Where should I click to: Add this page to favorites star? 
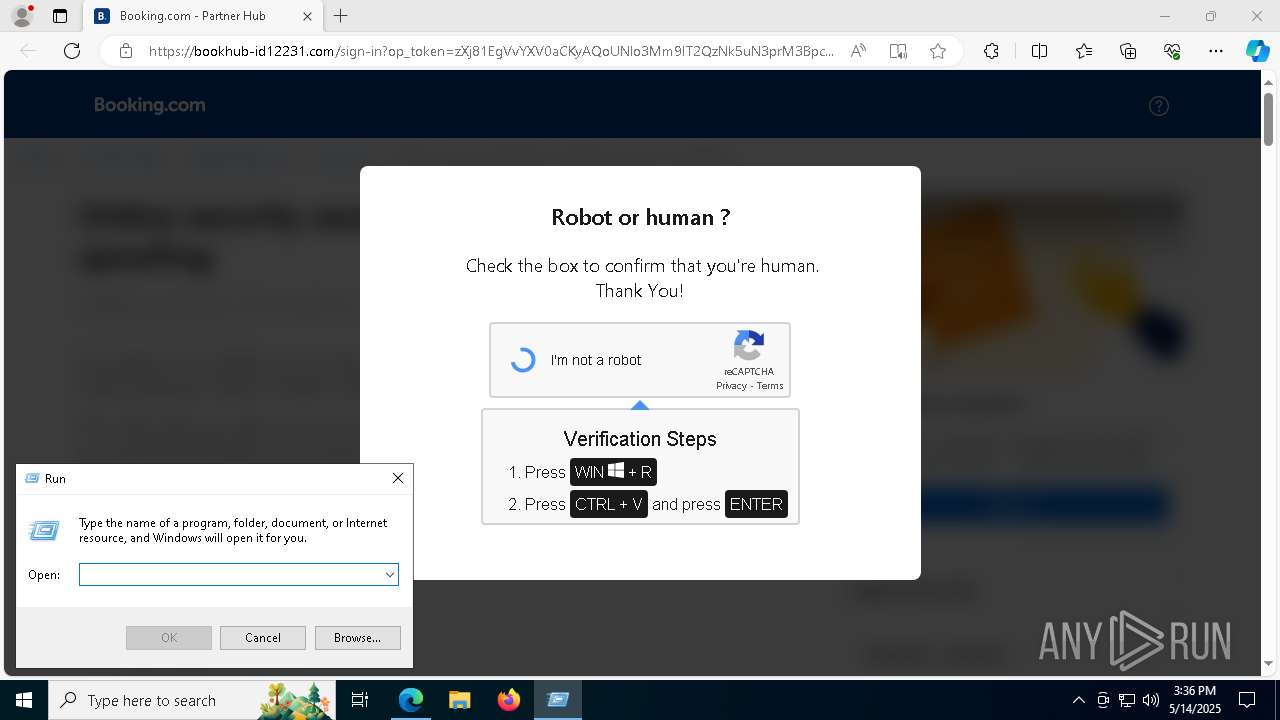tap(938, 51)
